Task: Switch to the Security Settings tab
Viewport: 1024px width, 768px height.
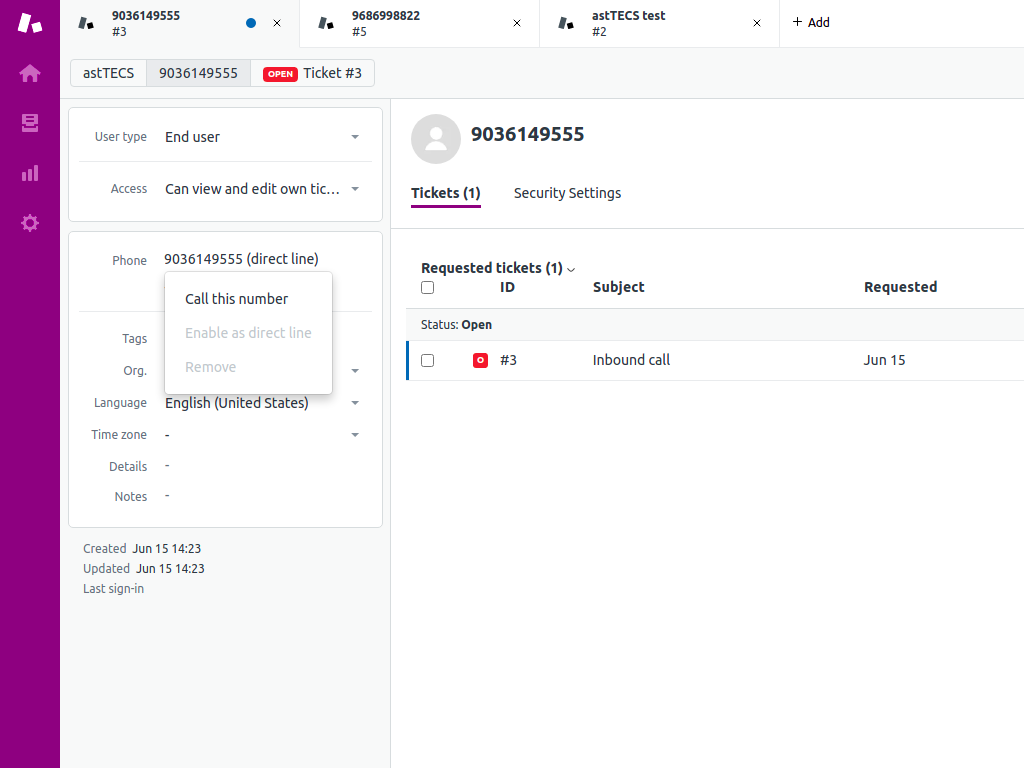Action: coord(567,193)
